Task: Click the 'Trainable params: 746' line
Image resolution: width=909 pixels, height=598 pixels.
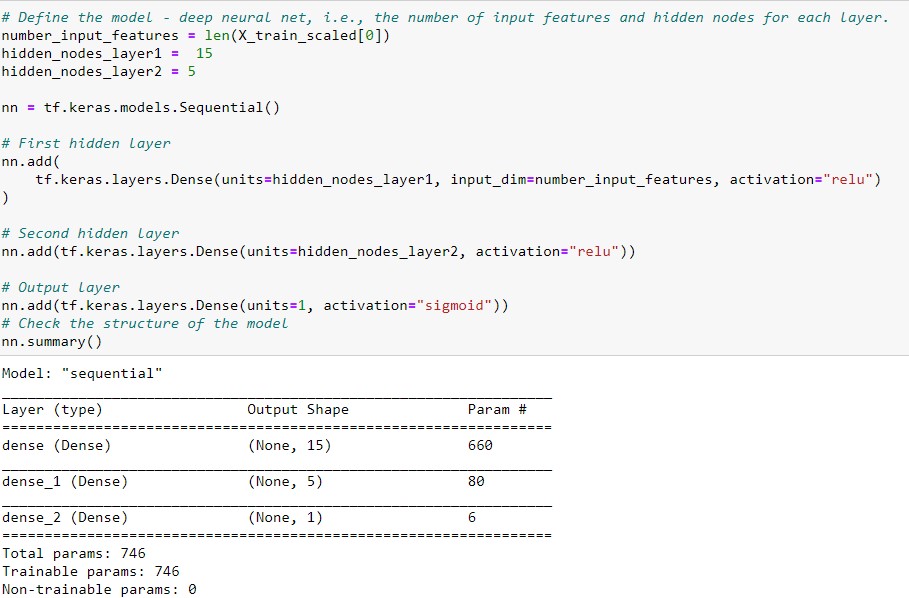Action: click(x=90, y=571)
